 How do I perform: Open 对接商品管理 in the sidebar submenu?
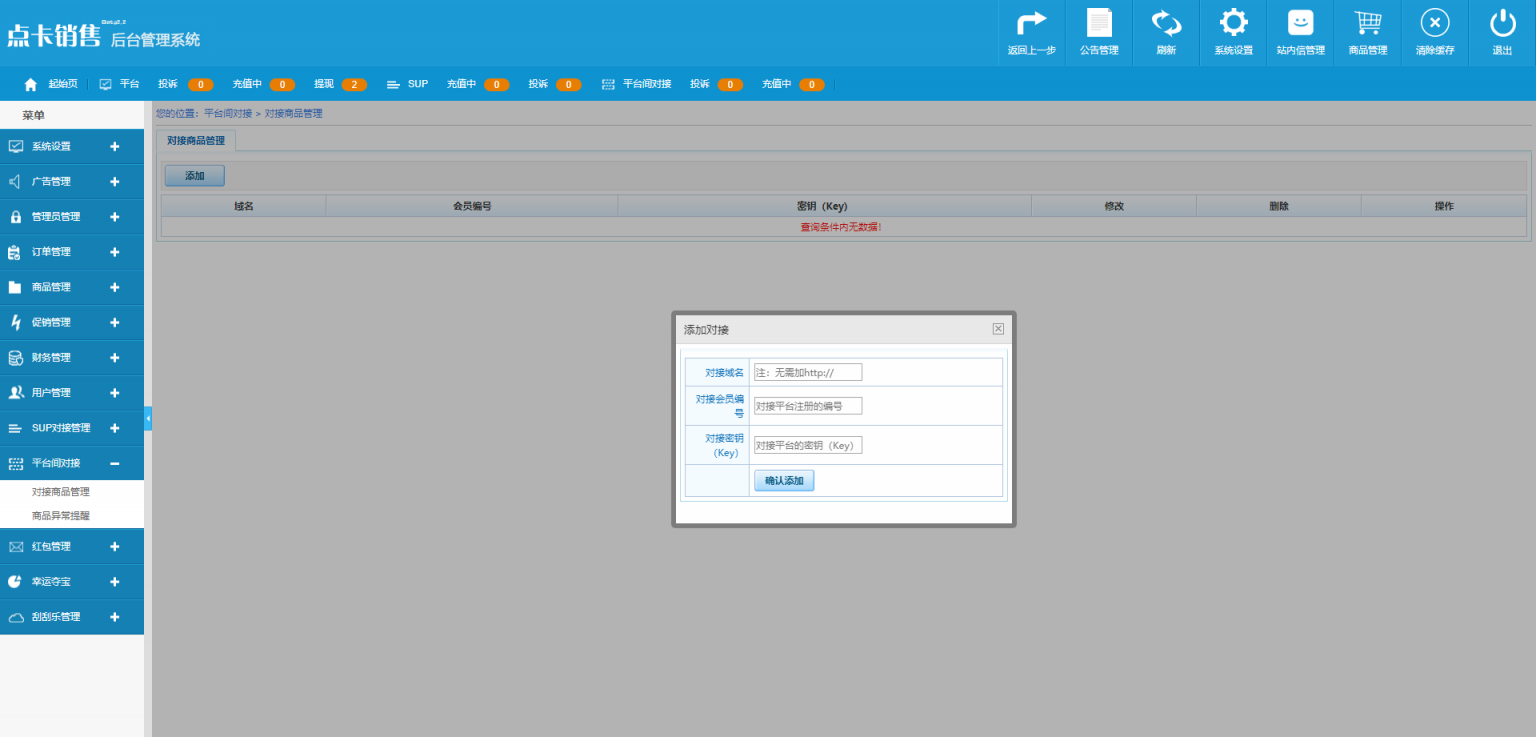click(61, 492)
